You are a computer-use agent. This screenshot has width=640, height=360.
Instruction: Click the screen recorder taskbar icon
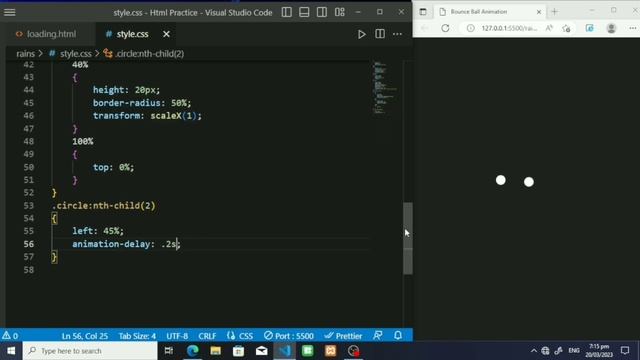(353, 351)
